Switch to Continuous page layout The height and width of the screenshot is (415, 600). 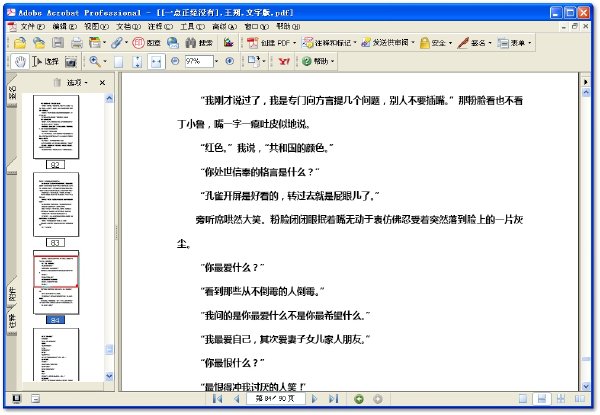pos(542,399)
